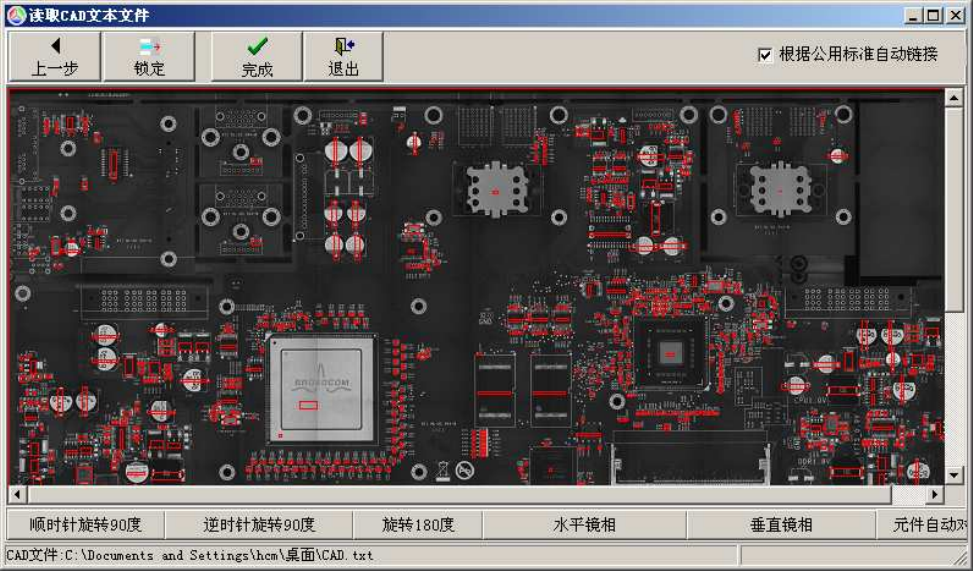
Task: Rotate counterclockwise with 逆时针旋转90度
Action: 259,525
